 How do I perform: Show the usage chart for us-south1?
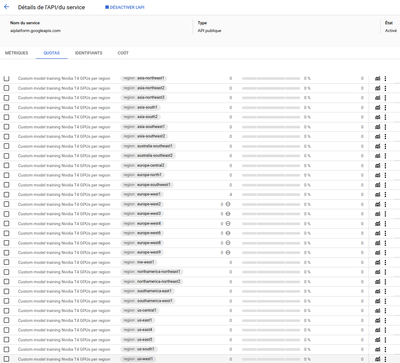click(377, 349)
